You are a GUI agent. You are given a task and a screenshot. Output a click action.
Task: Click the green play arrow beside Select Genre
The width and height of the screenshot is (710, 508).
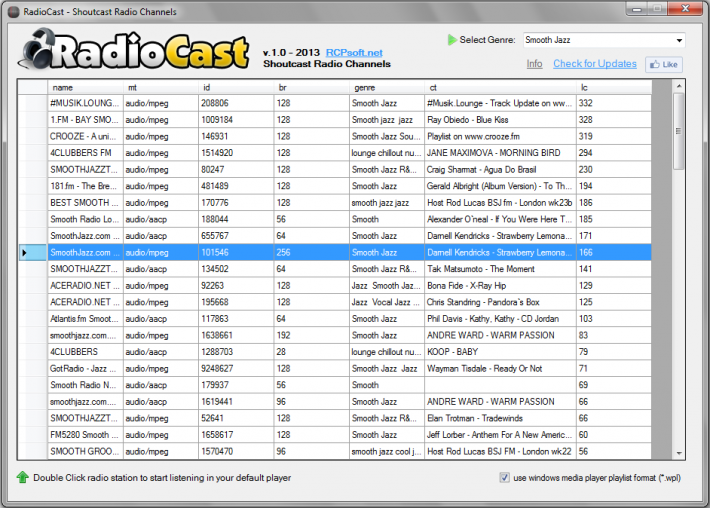point(452,40)
